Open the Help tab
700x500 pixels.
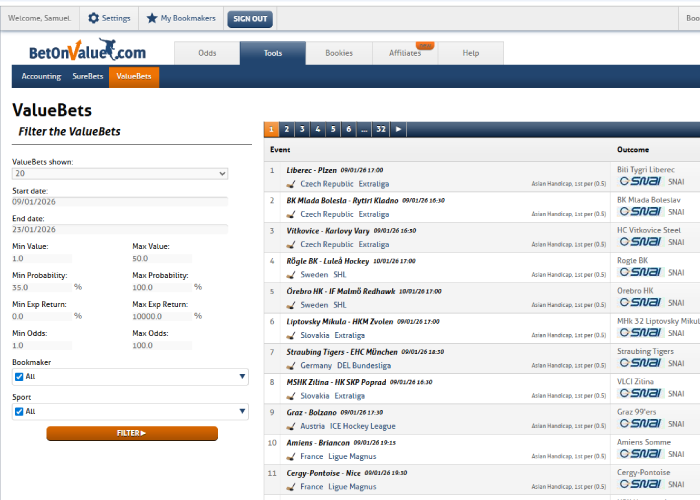click(471, 53)
